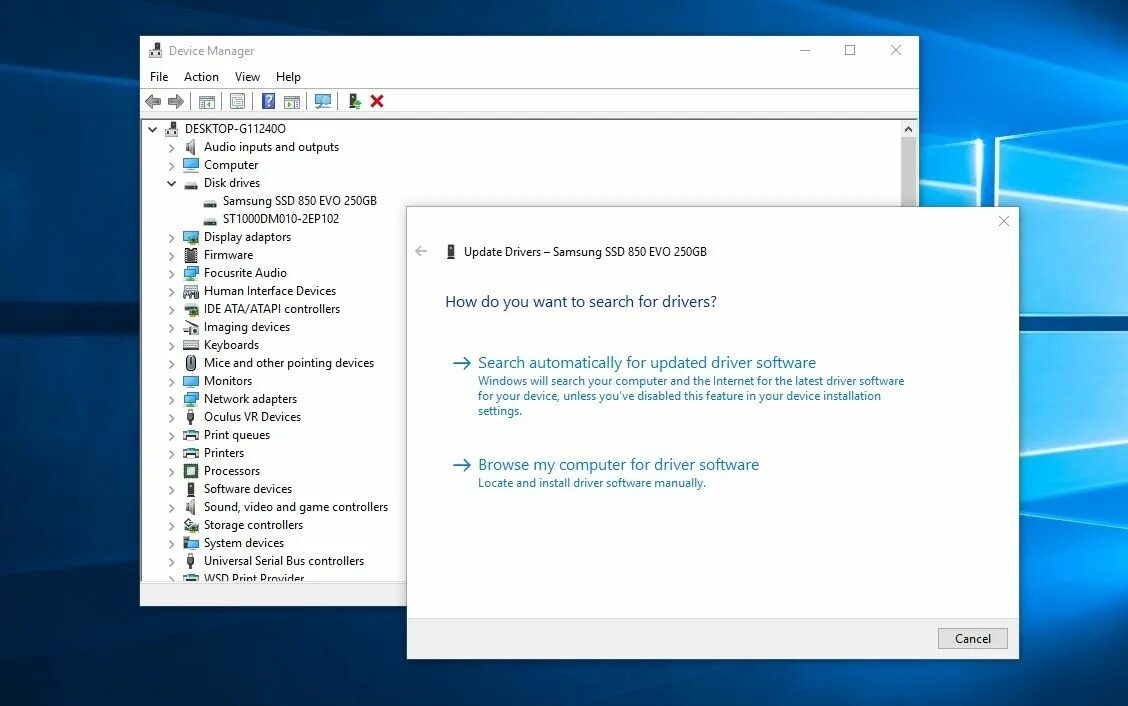
Task: Click the Oculus VR Devices icon
Action: [191, 417]
